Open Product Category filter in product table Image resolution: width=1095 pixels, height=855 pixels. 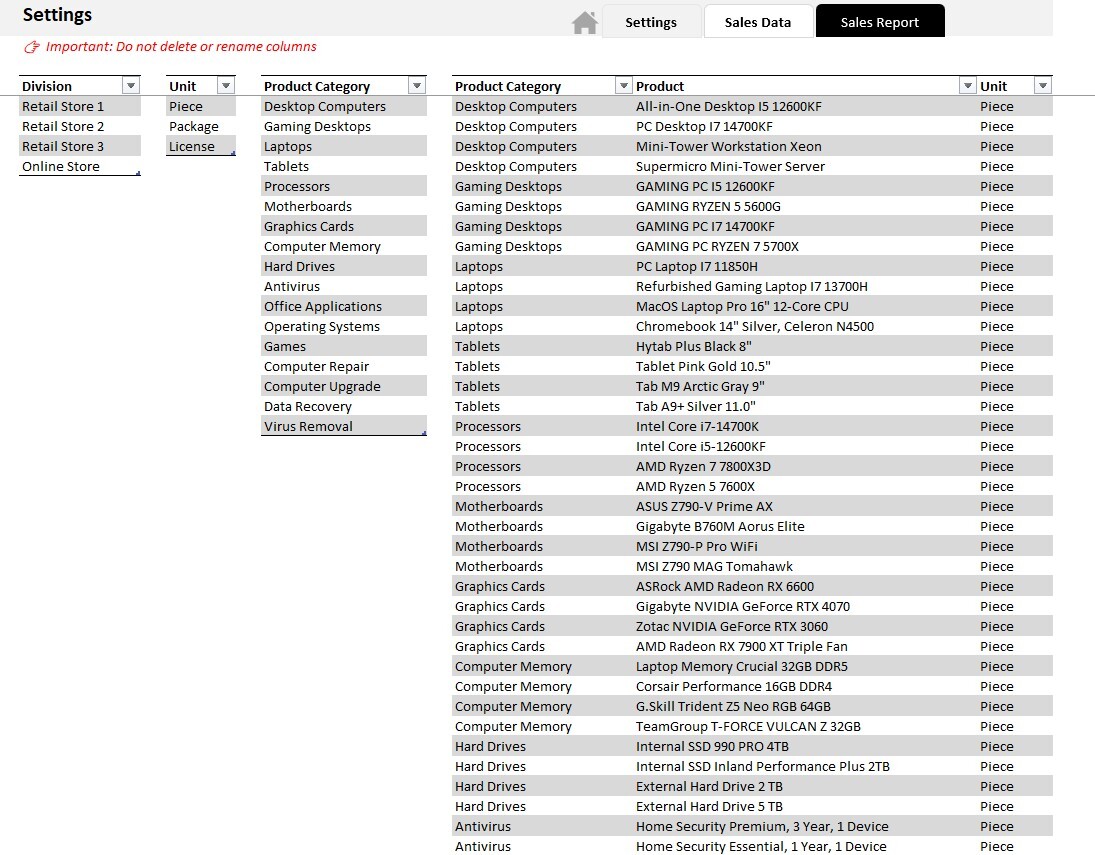(x=624, y=85)
